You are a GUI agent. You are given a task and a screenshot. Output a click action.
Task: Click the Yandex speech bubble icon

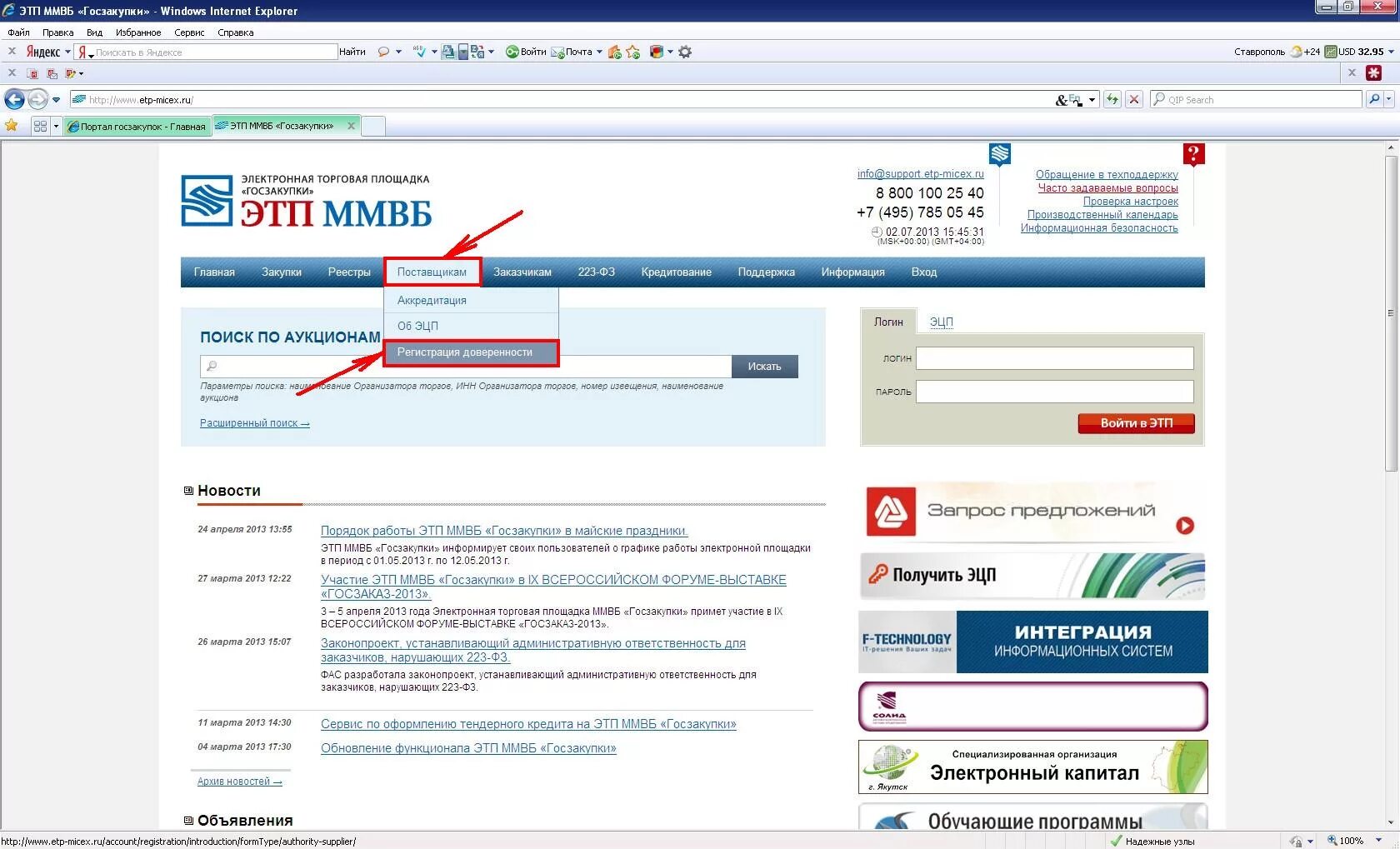[x=383, y=52]
